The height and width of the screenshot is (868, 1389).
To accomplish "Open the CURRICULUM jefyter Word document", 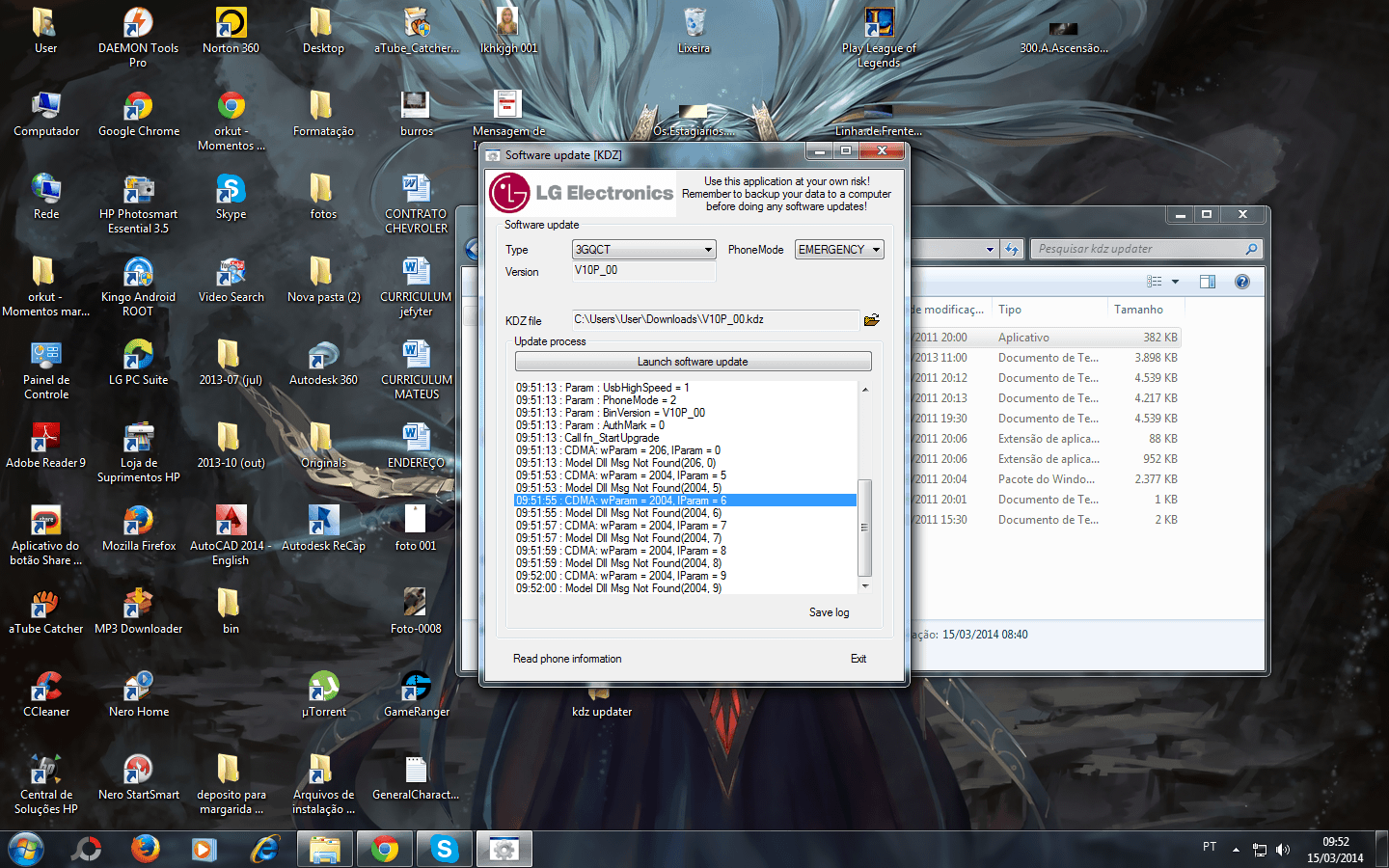I will (416, 286).
